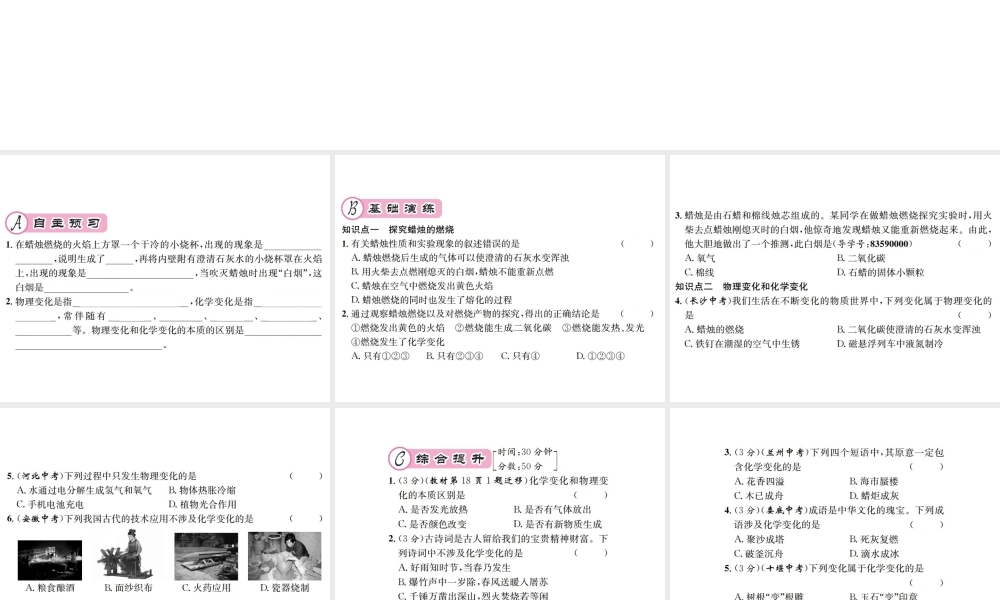Click option 'C. 木已成舟'
The height and width of the screenshot is (600, 1000).
(759, 495)
